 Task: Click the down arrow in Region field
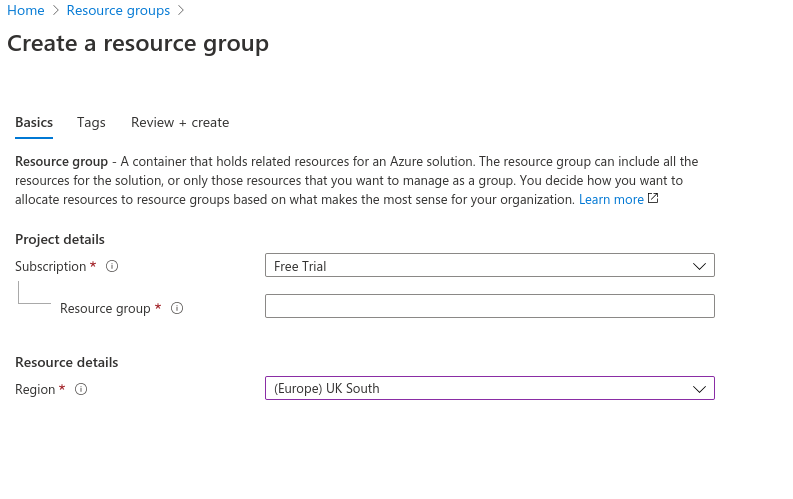pyautogui.click(x=700, y=389)
